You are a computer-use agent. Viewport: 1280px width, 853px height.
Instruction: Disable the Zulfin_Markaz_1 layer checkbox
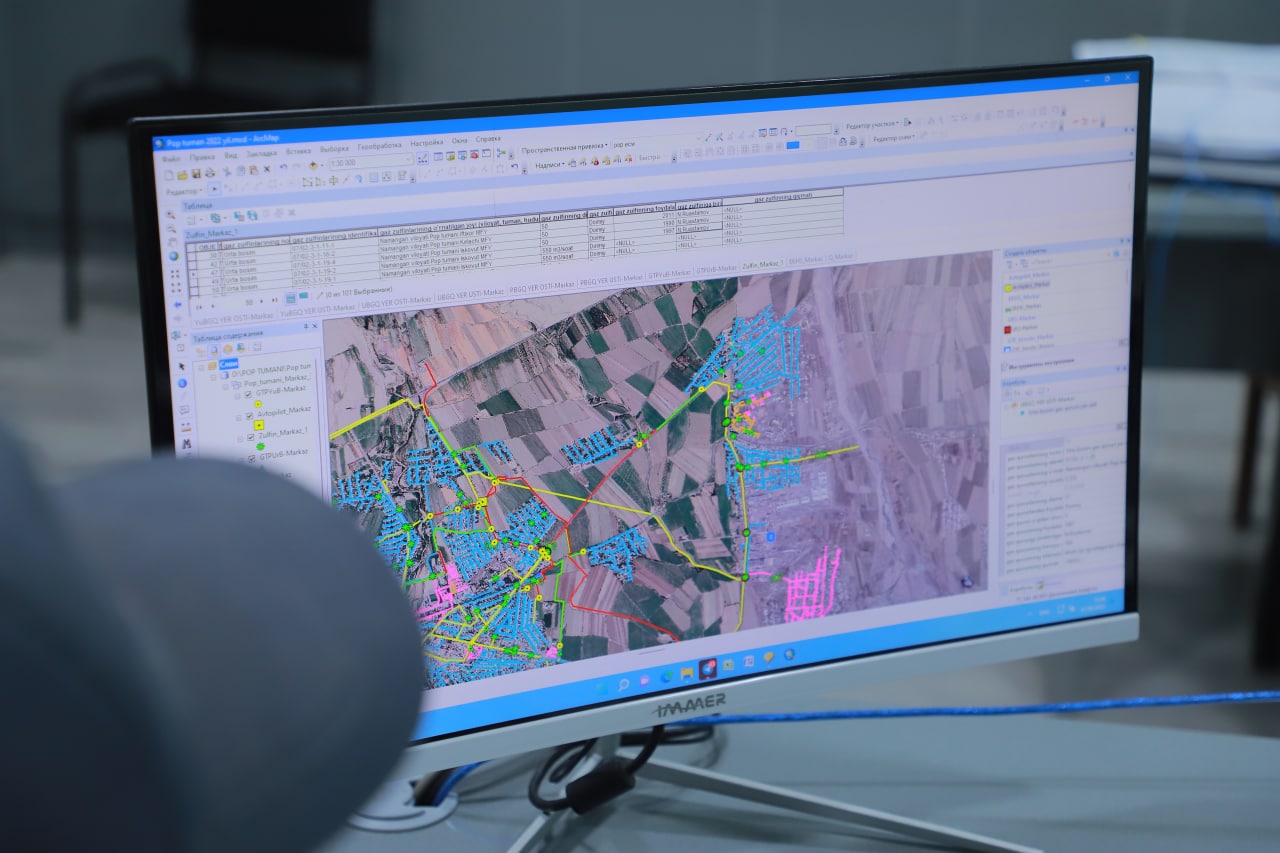click(249, 438)
